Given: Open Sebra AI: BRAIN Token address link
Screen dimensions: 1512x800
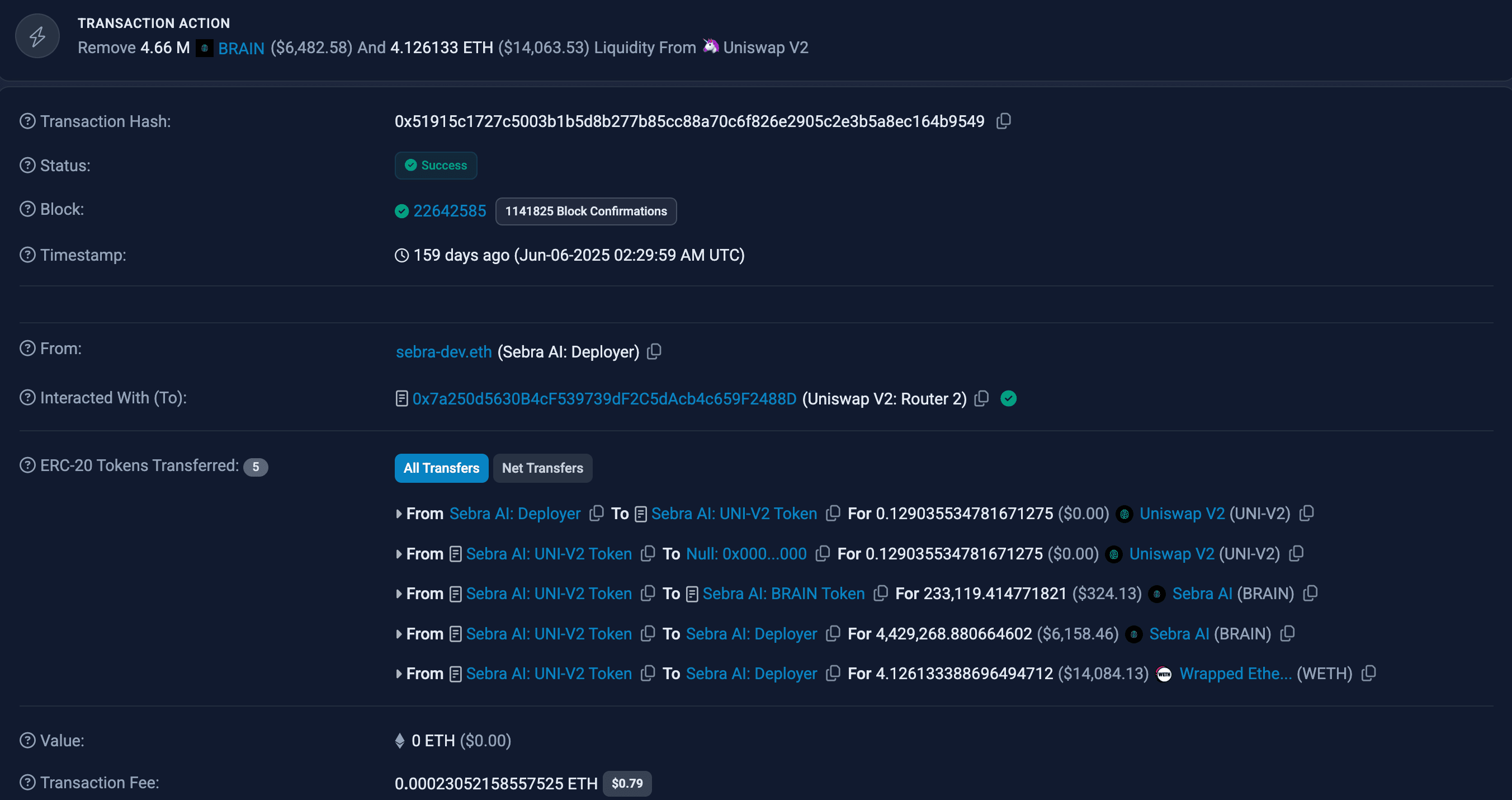Looking at the screenshot, I should [783, 593].
